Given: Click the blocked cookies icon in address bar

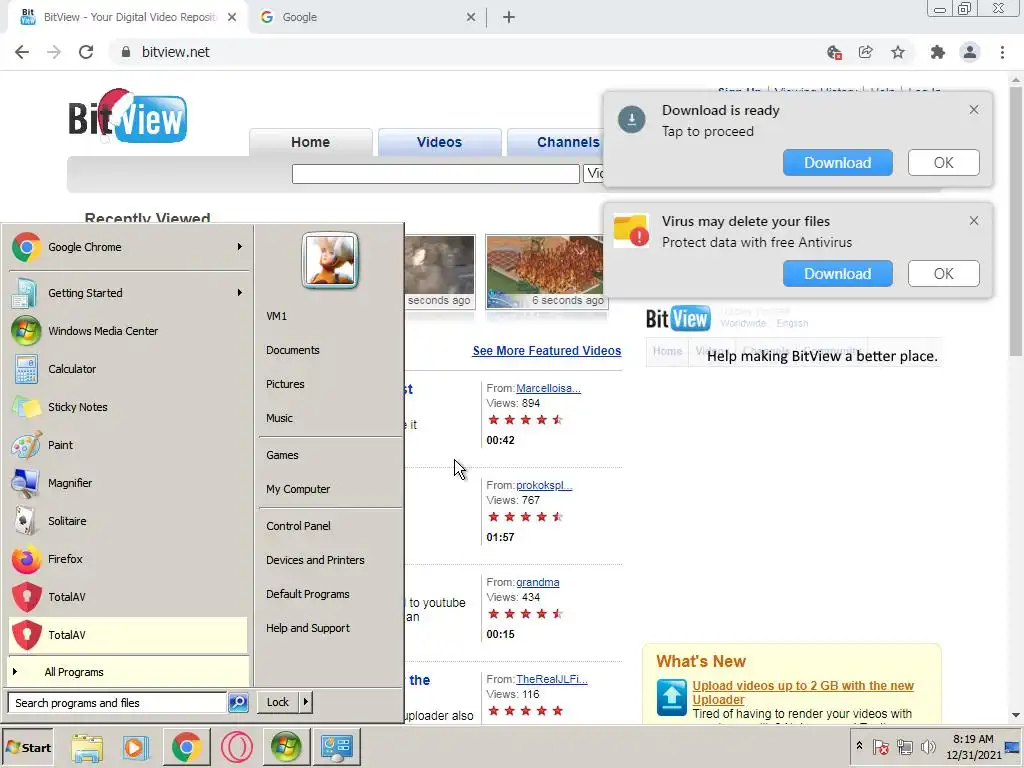Looking at the screenshot, I should 834,52.
